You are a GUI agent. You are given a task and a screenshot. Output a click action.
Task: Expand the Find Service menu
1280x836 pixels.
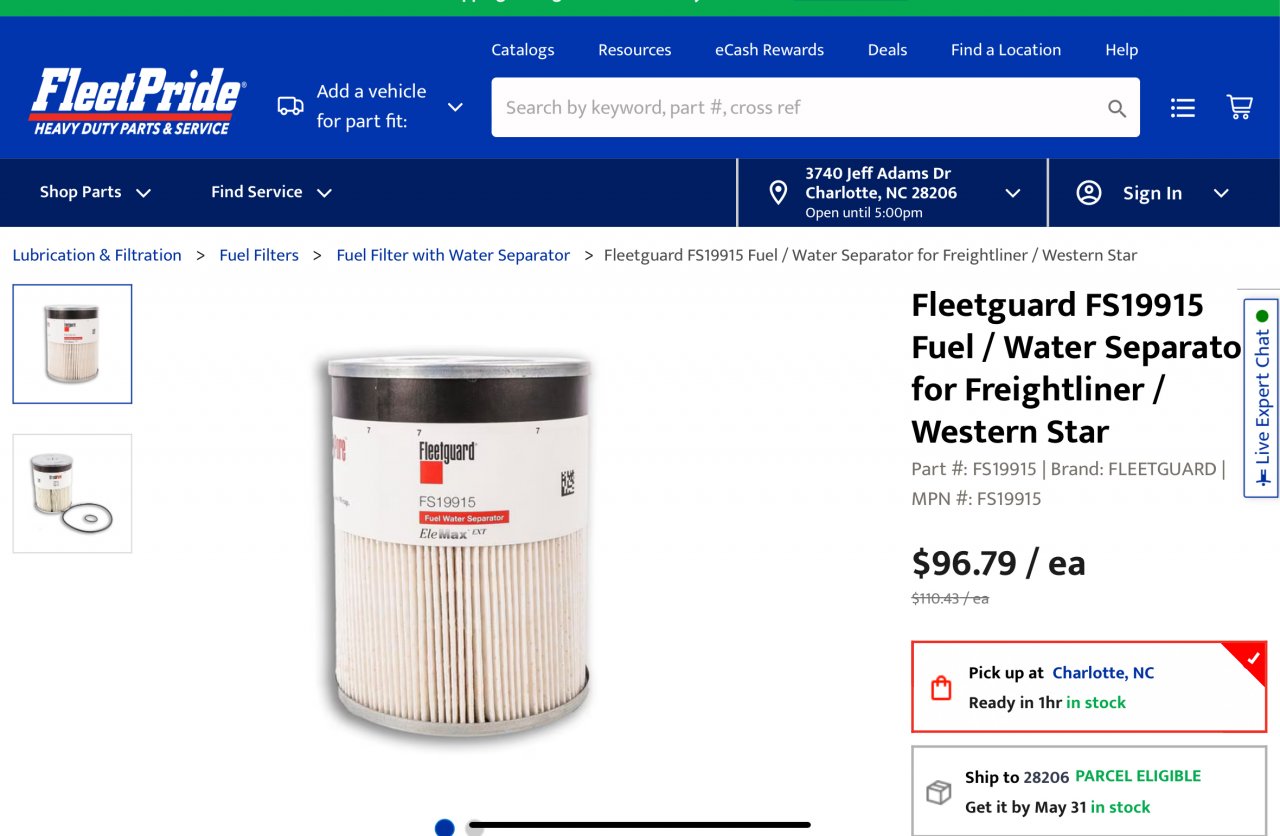271,192
